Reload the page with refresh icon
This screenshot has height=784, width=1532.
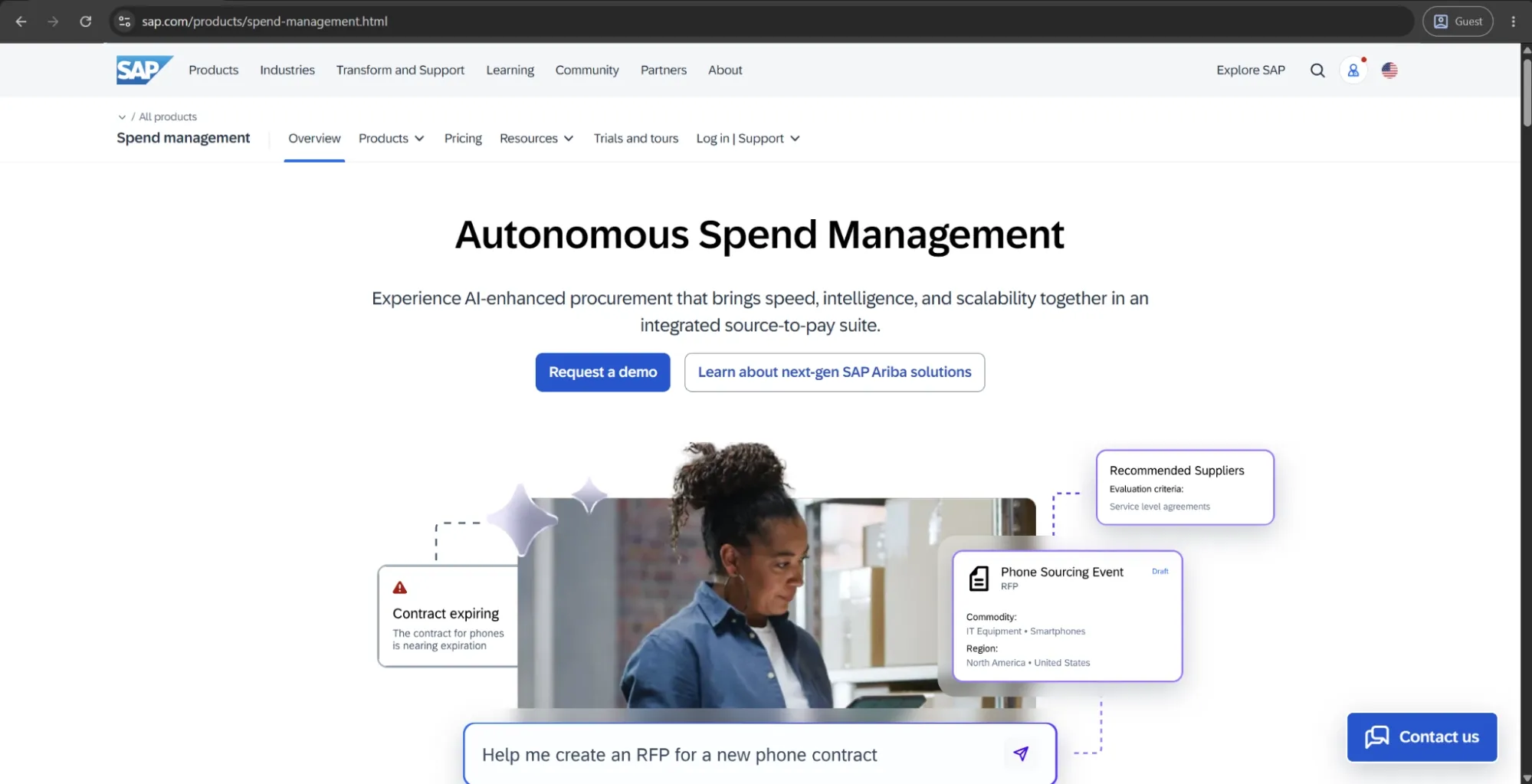coord(86,21)
